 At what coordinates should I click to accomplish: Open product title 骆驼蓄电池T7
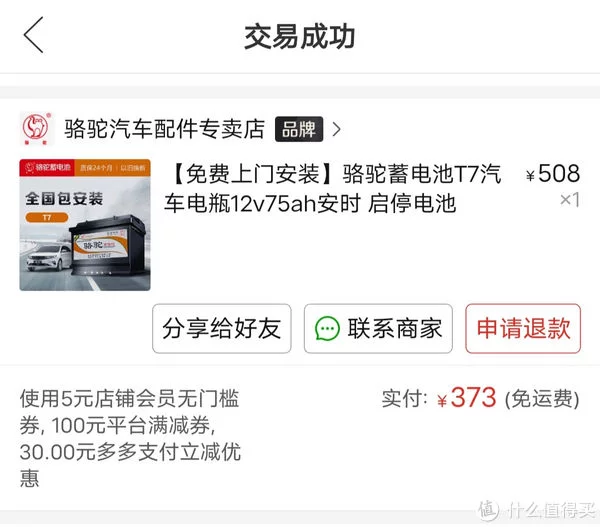tap(333, 188)
